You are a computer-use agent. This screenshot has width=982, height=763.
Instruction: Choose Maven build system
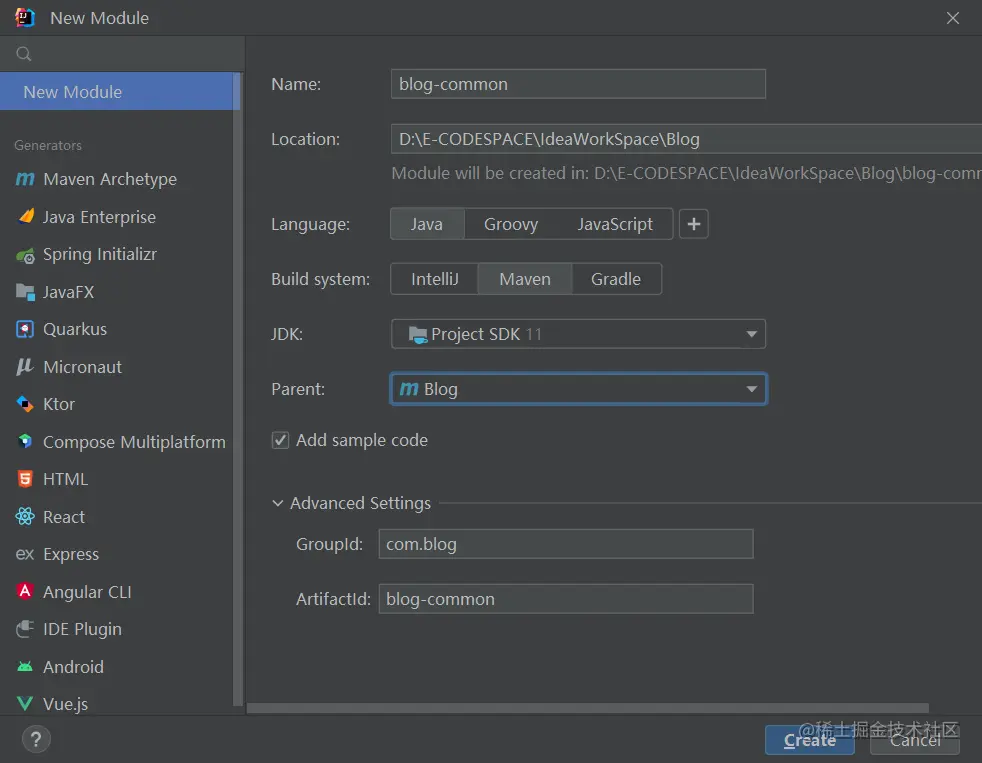[x=525, y=279]
